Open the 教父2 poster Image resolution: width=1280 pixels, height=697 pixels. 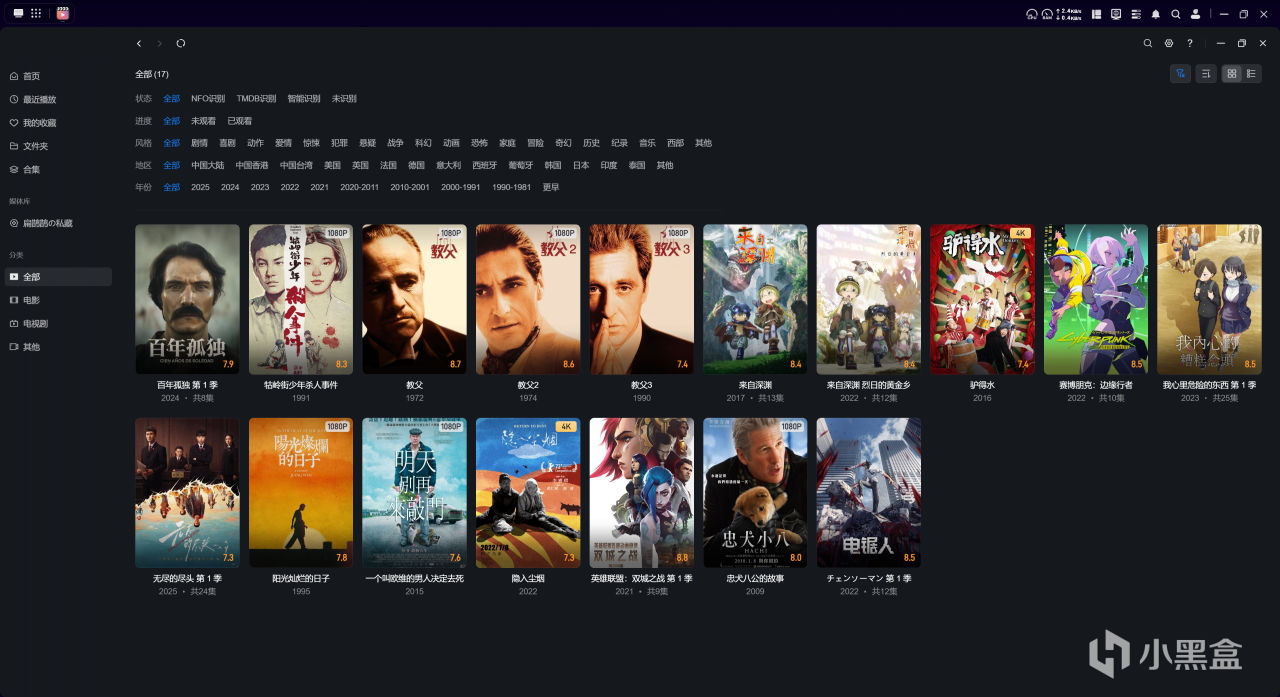point(528,299)
